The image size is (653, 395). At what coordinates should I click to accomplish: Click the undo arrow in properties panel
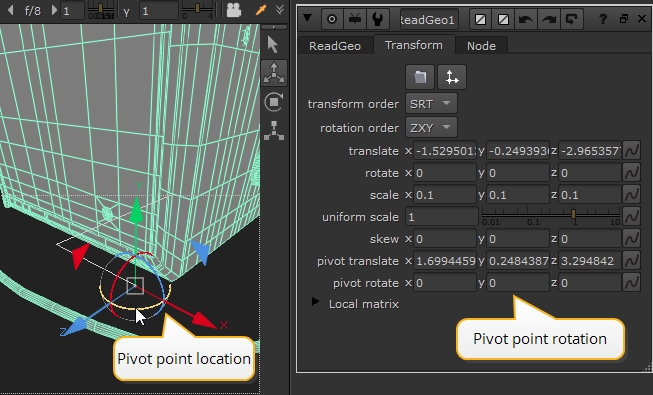(x=526, y=19)
